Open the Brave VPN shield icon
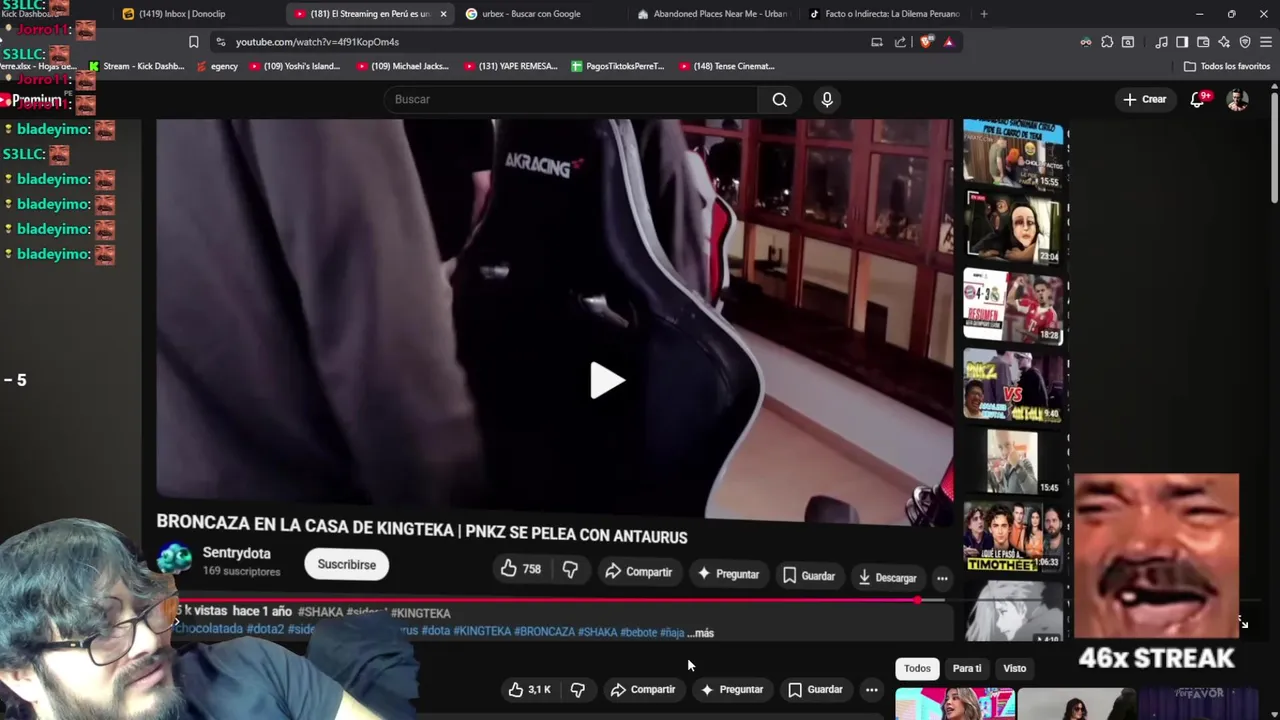The width and height of the screenshot is (1280, 720). [x=1245, y=42]
